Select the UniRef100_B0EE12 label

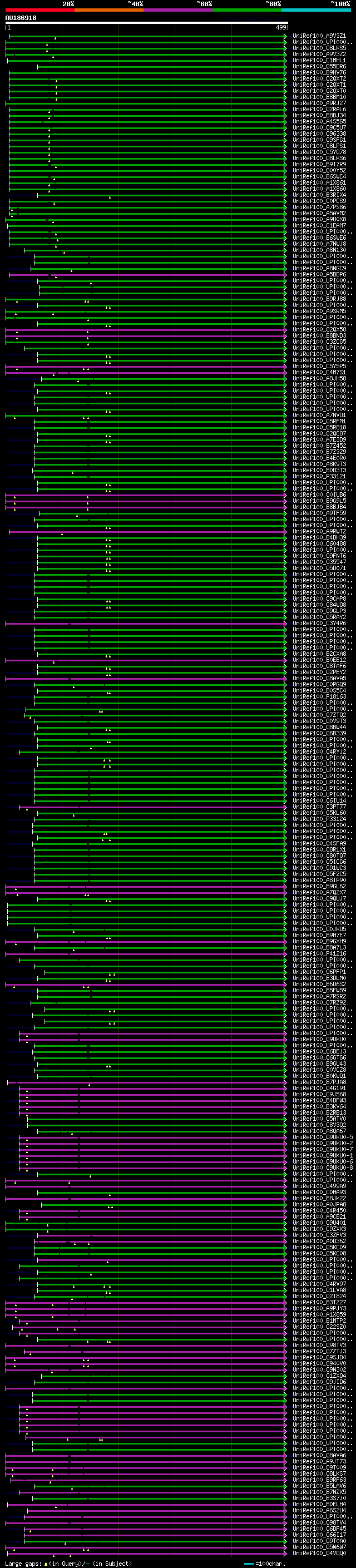[x=319, y=660]
